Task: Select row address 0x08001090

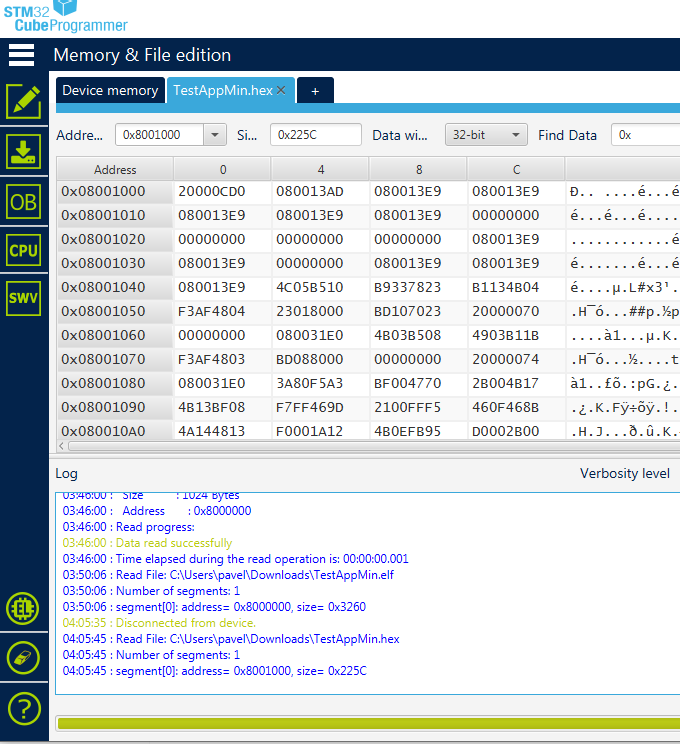Action: pos(115,407)
